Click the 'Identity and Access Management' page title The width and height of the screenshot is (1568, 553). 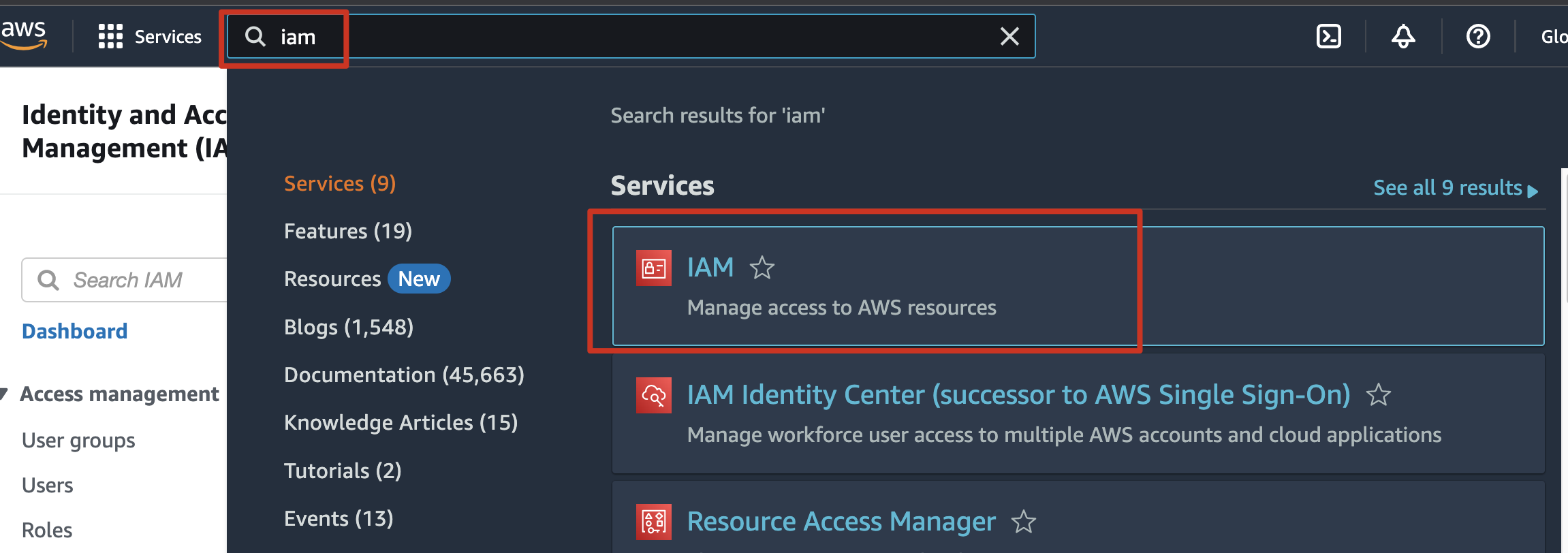(124, 131)
